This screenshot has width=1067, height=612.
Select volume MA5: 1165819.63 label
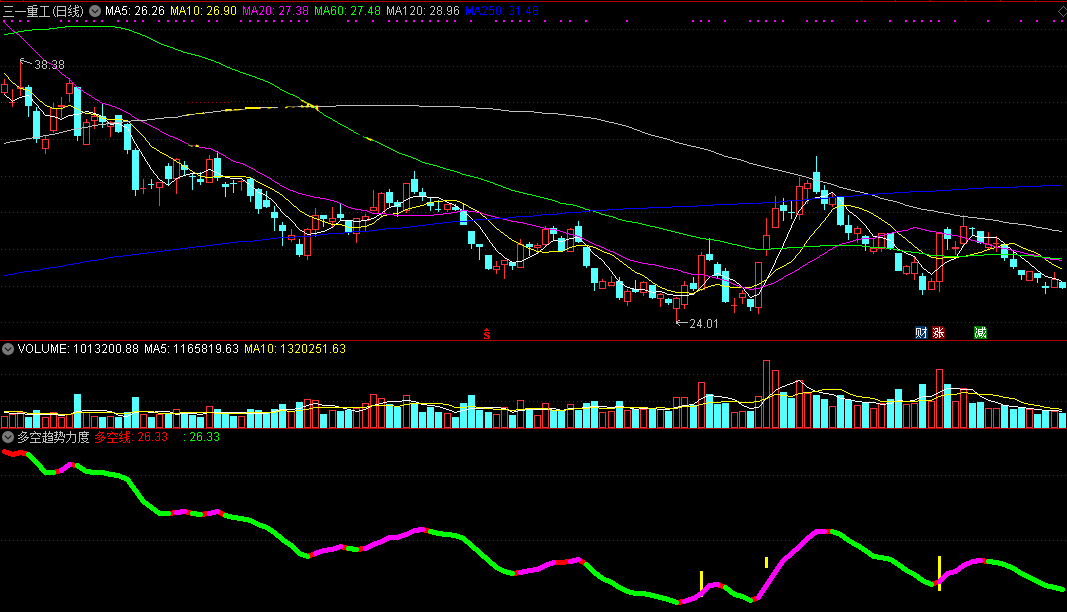point(191,349)
